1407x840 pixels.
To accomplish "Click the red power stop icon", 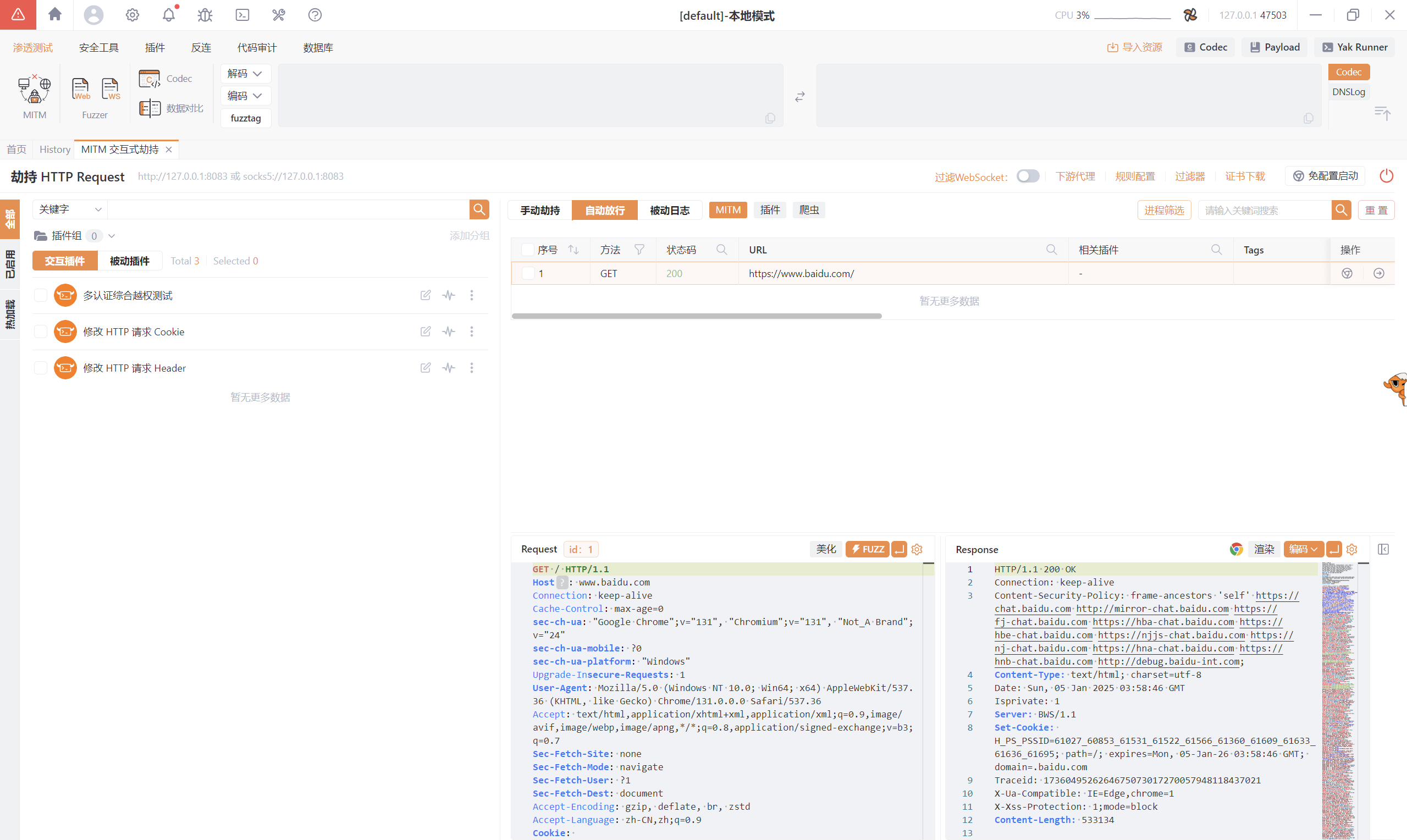I will 1386,176.
